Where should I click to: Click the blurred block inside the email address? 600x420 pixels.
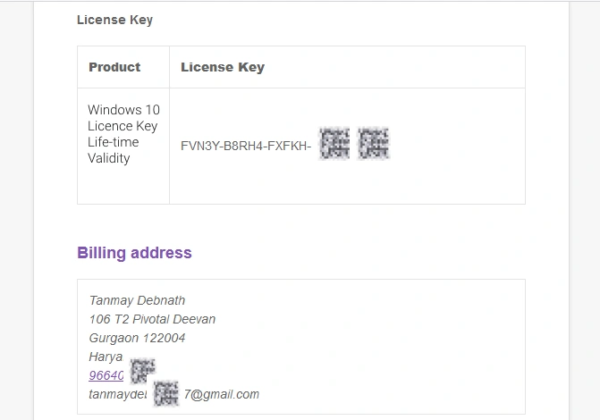coord(166,392)
